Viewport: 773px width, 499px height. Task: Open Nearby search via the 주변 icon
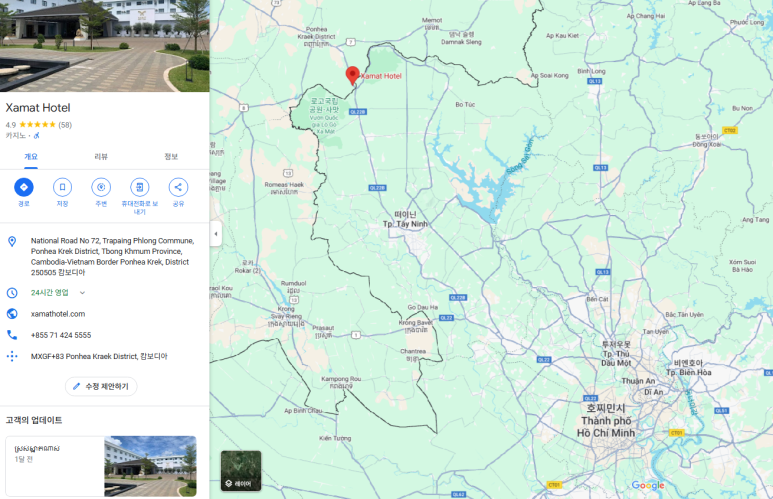tap(101, 187)
